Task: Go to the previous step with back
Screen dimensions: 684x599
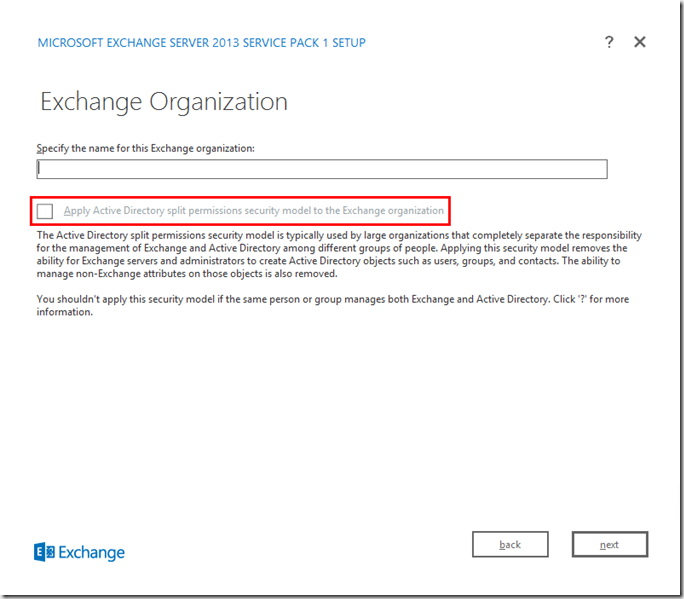Action: click(x=510, y=544)
